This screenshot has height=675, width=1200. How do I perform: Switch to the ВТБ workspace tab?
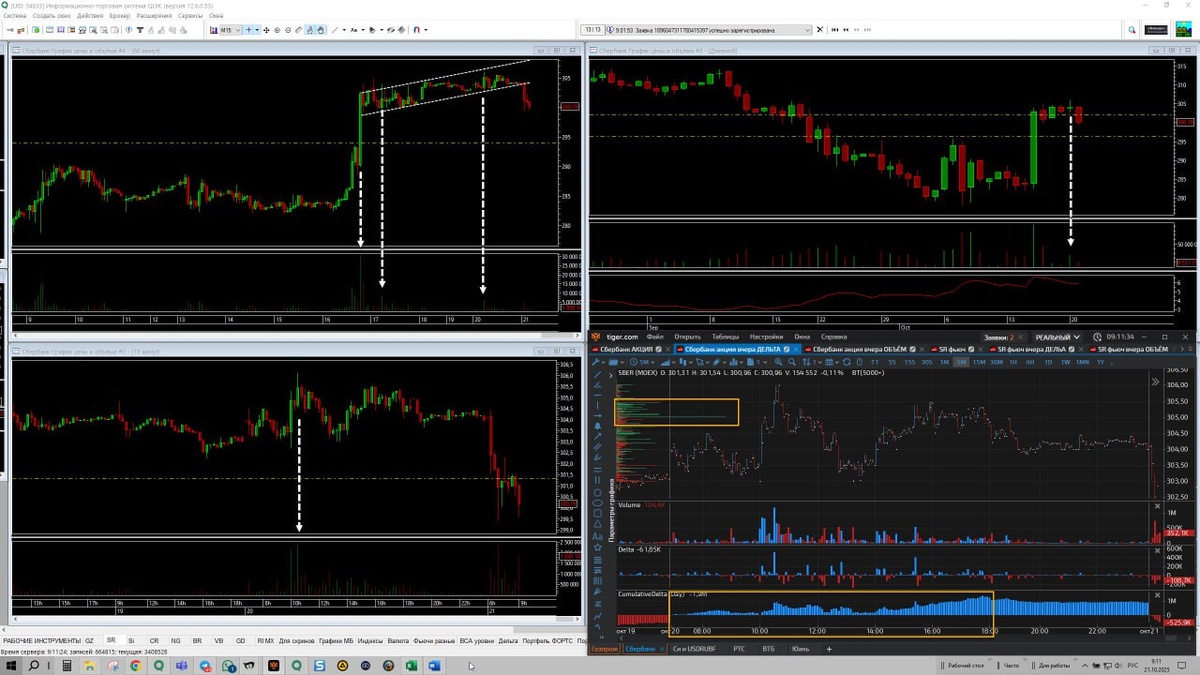pos(768,649)
